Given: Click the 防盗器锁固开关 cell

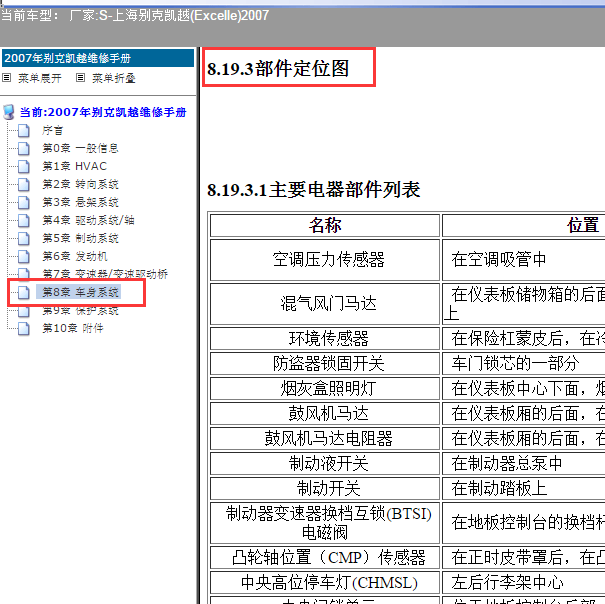Looking at the screenshot, I should 325,364.
